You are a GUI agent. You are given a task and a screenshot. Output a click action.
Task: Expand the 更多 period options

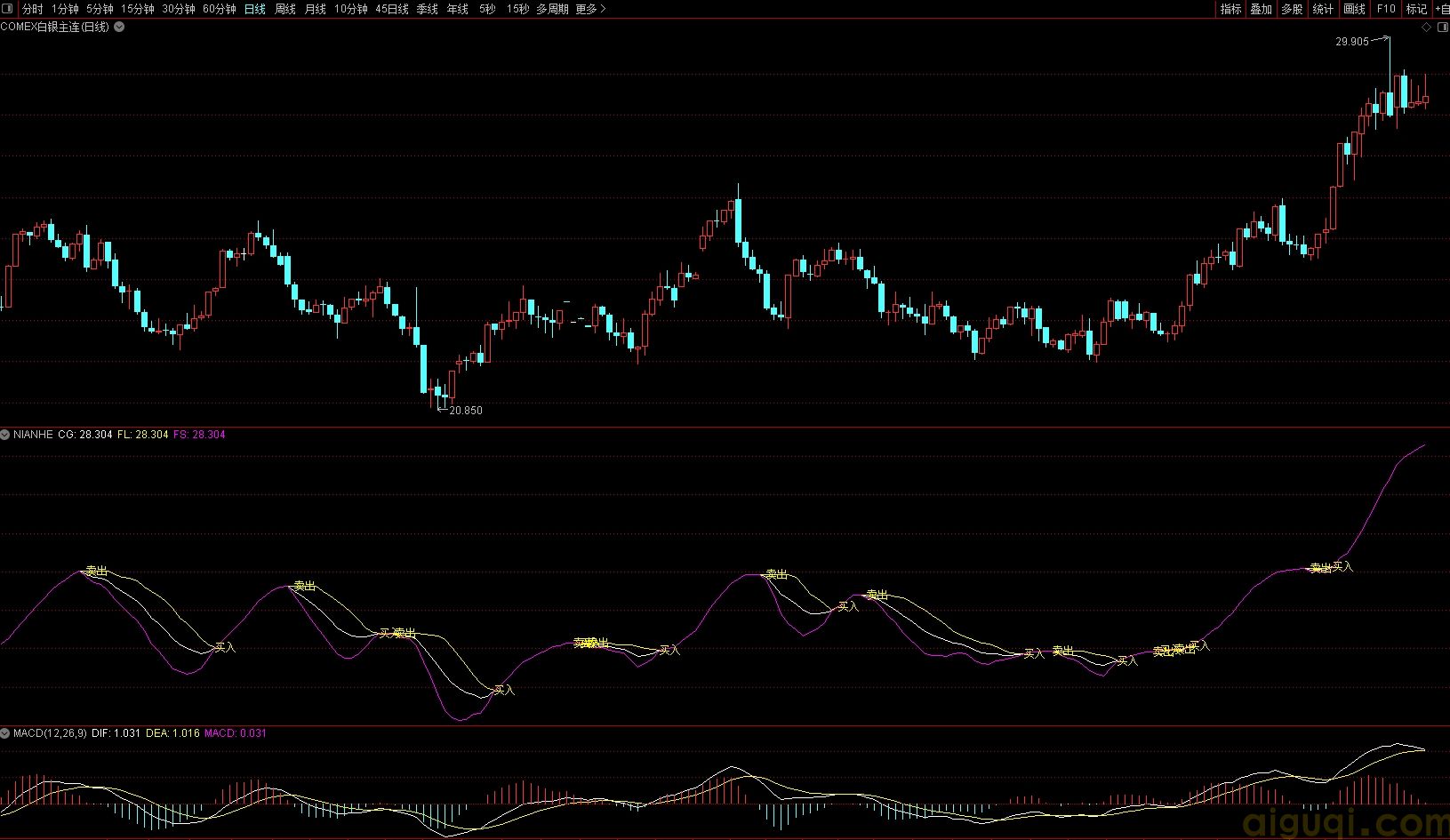point(590,9)
